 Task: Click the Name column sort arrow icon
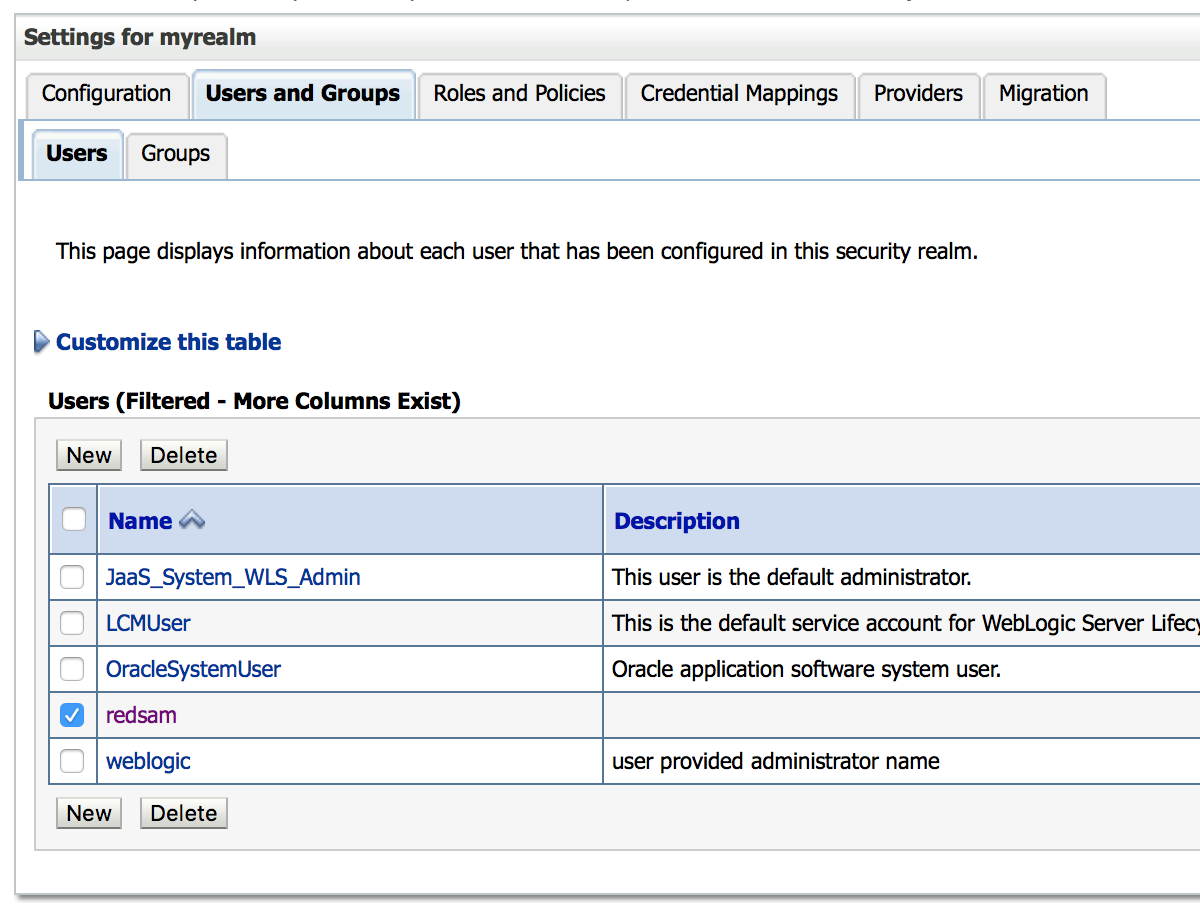click(x=191, y=521)
